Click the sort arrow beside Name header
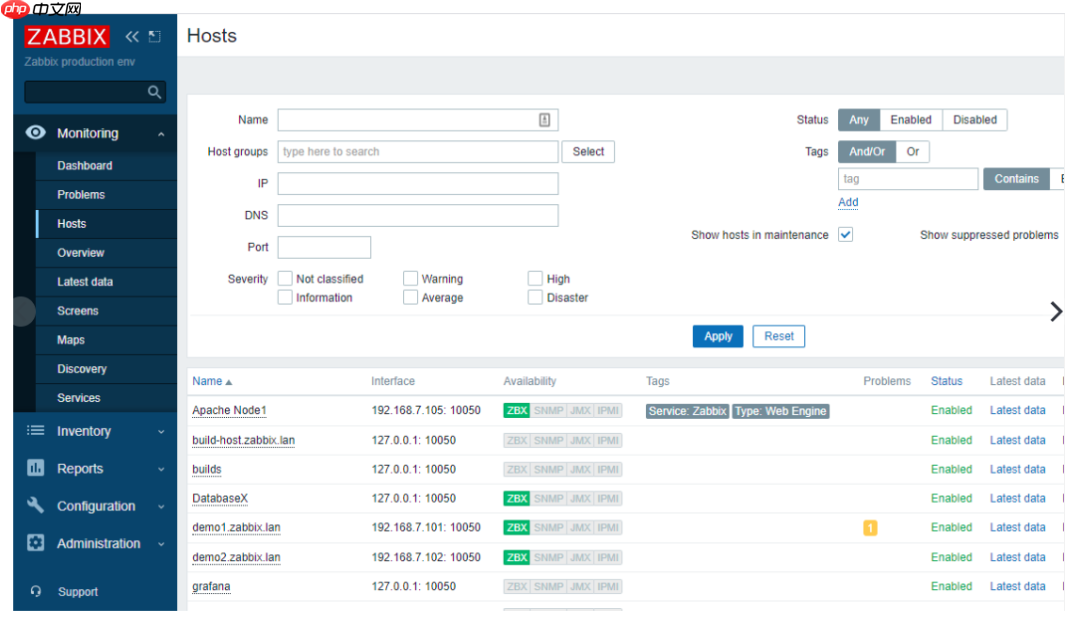 [229, 382]
